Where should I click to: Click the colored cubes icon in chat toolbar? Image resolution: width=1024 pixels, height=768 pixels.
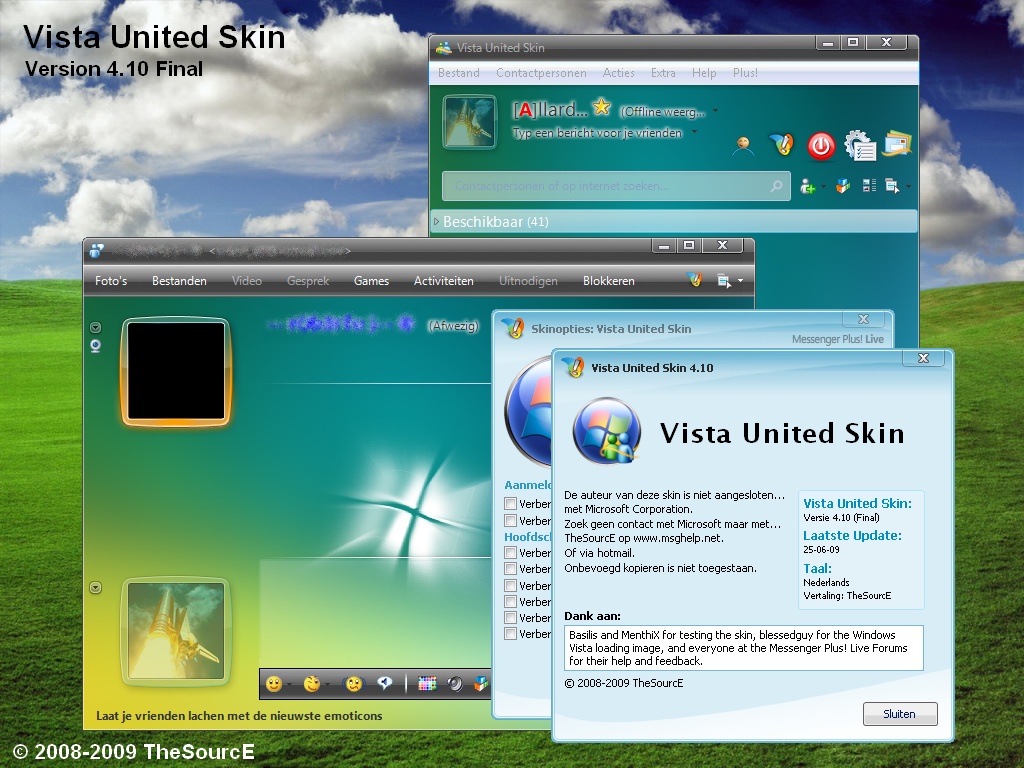481,684
